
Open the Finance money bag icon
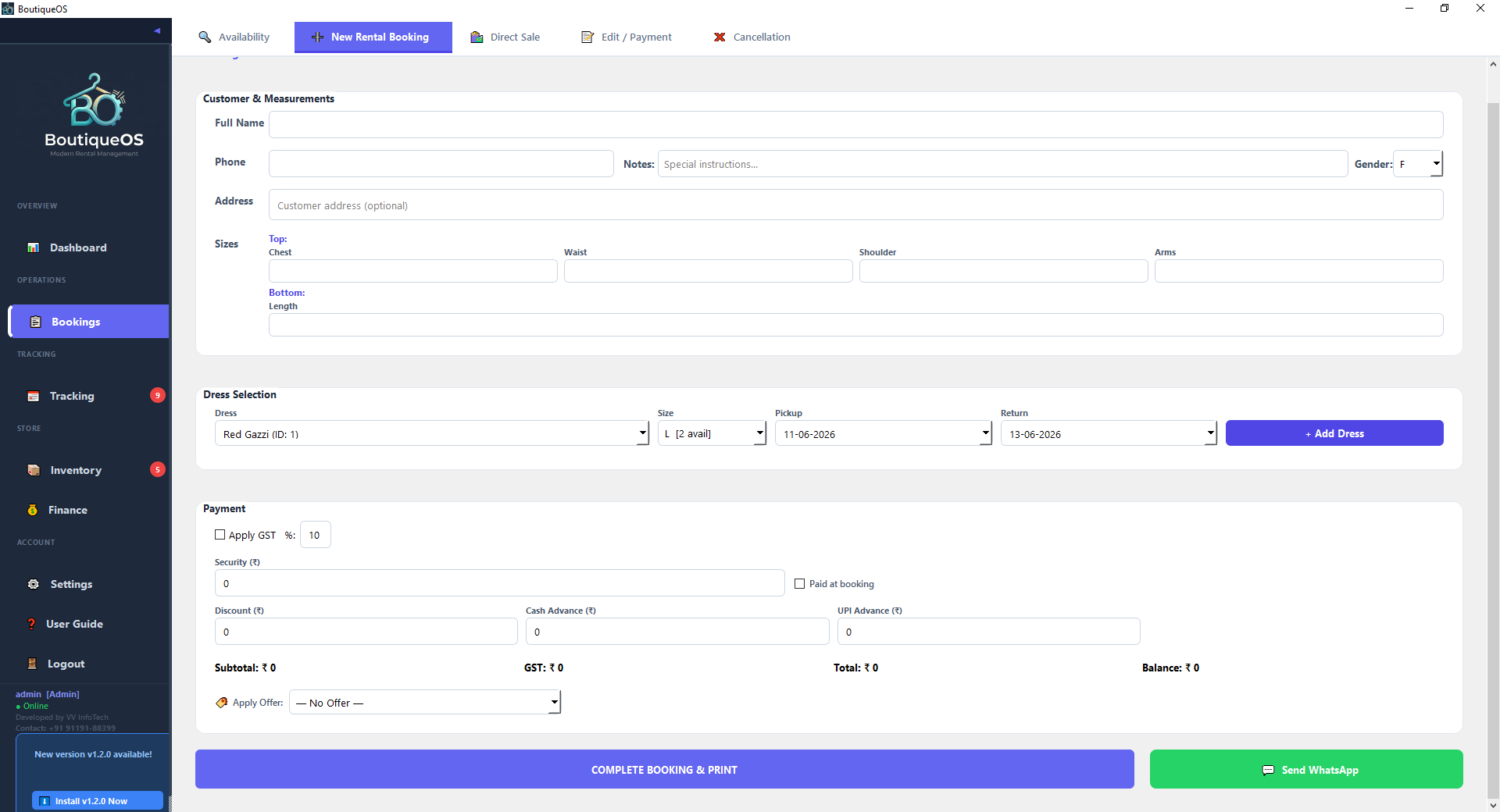pos(33,510)
